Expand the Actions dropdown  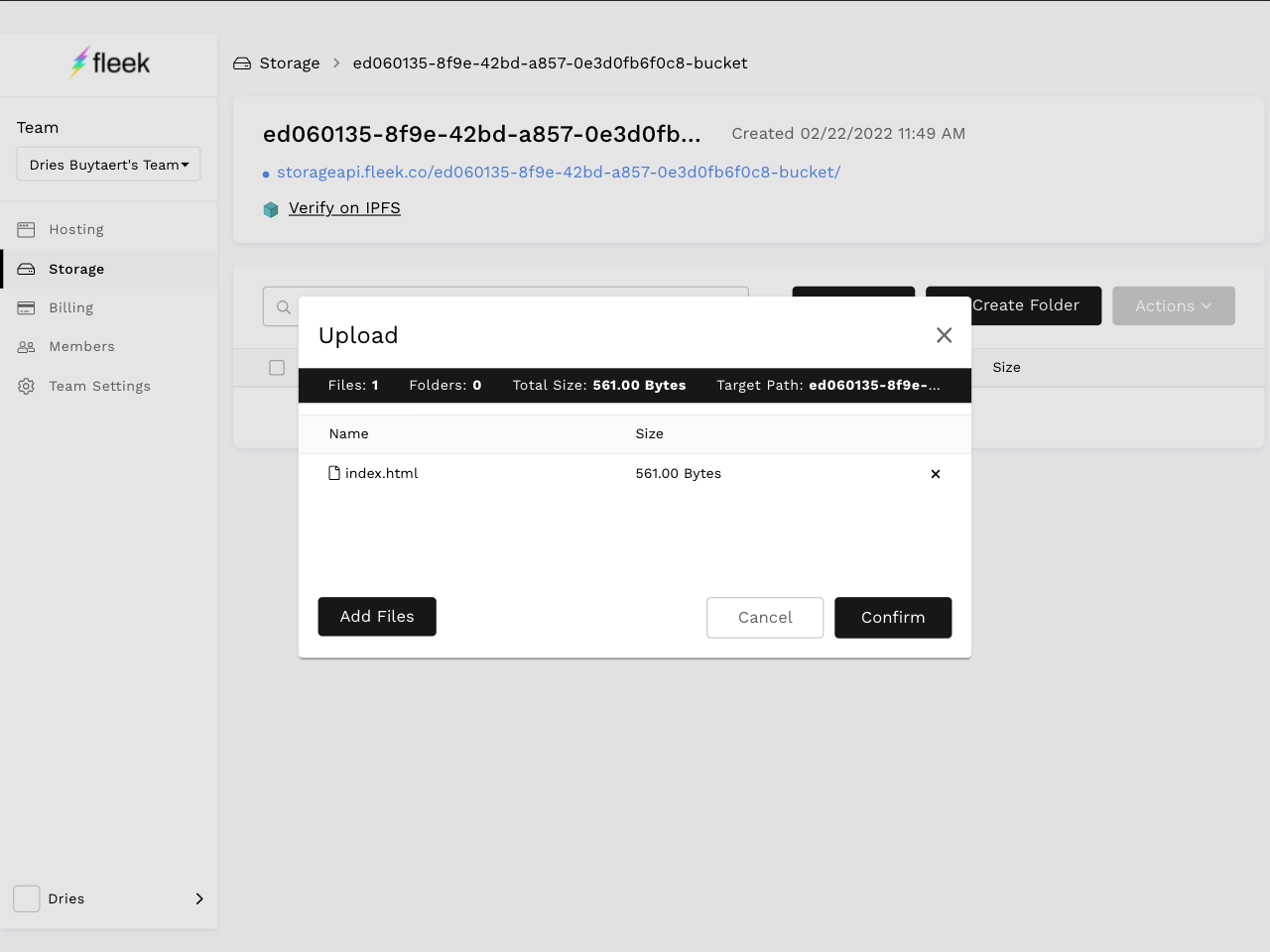1174,305
